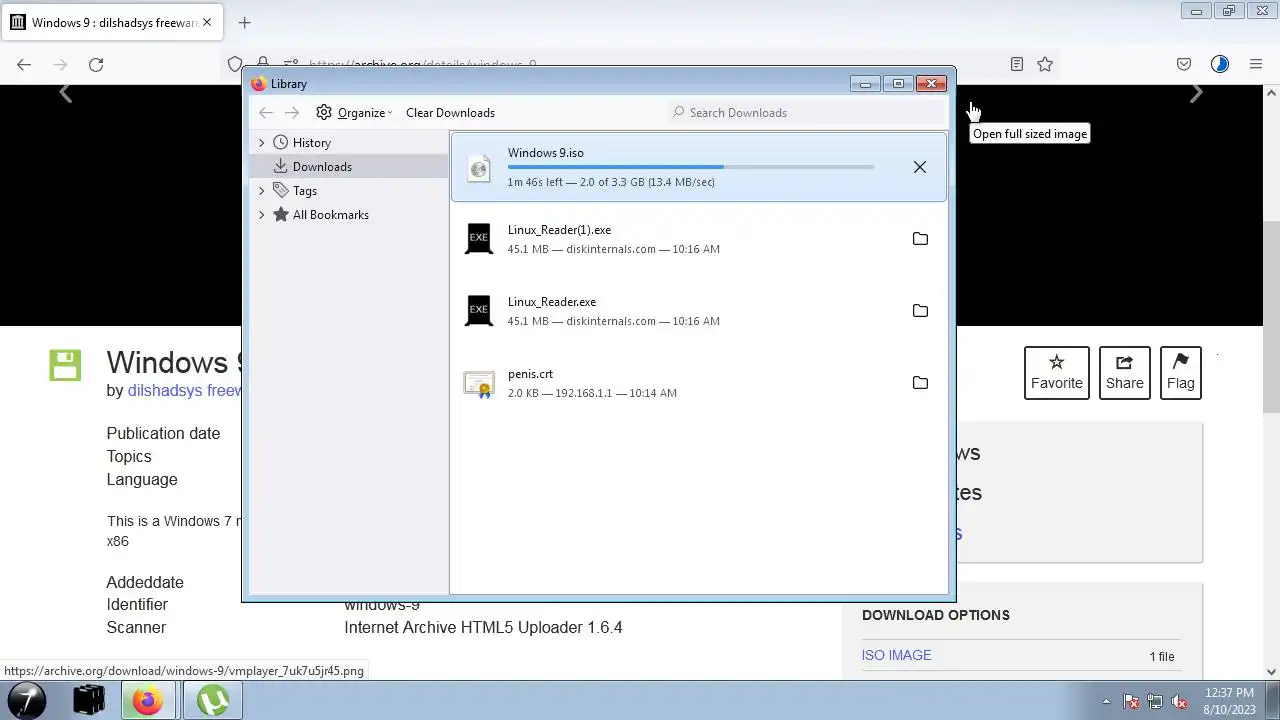Click the Linux_Reader.exe EXE file icon
This screenshot has height=720, width=1280.
tap(479, 311)
